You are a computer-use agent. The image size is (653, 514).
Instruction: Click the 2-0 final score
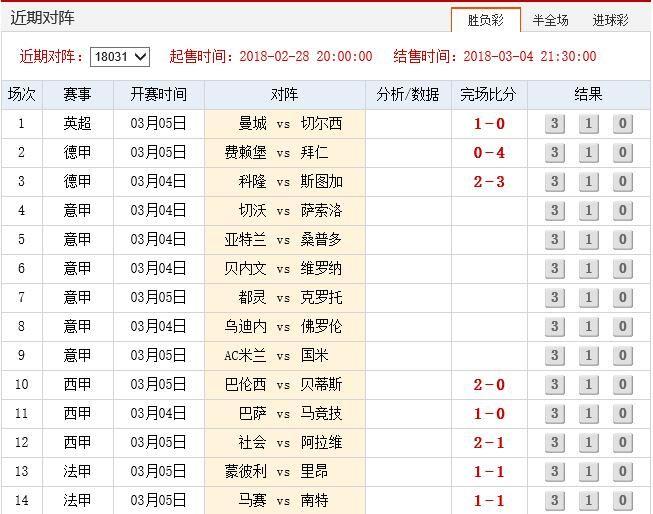(489, 385)
